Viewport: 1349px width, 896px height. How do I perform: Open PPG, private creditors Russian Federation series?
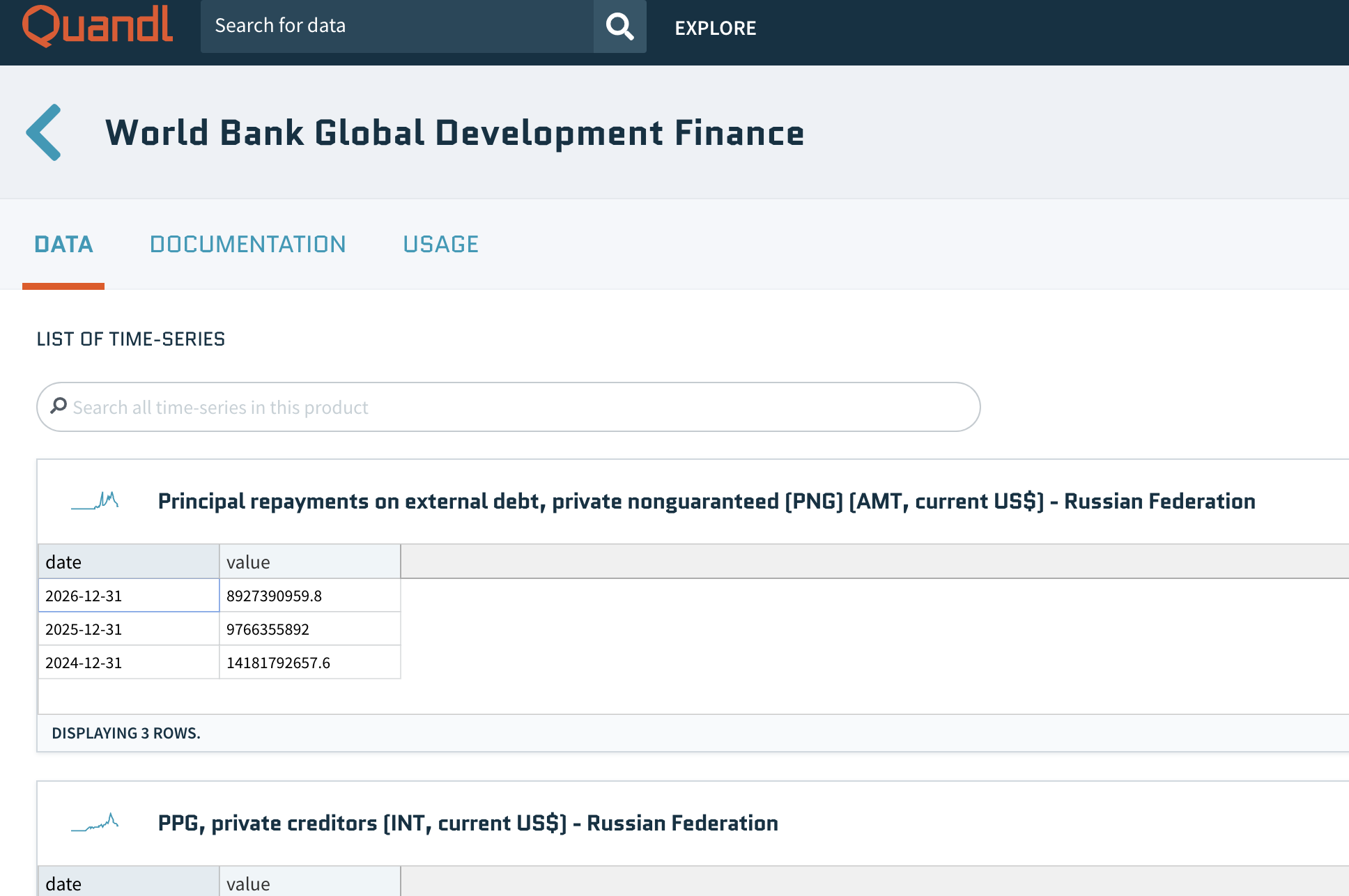point(468,823)
